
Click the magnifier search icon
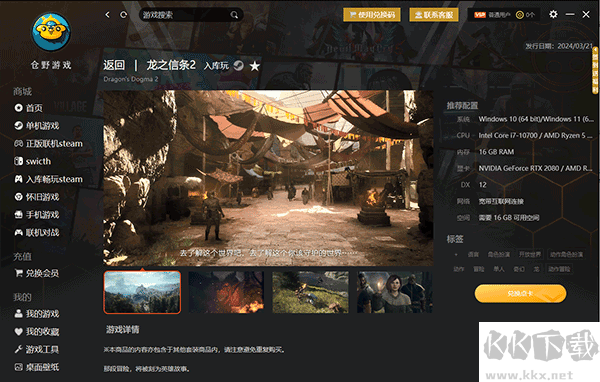(234, 15)
